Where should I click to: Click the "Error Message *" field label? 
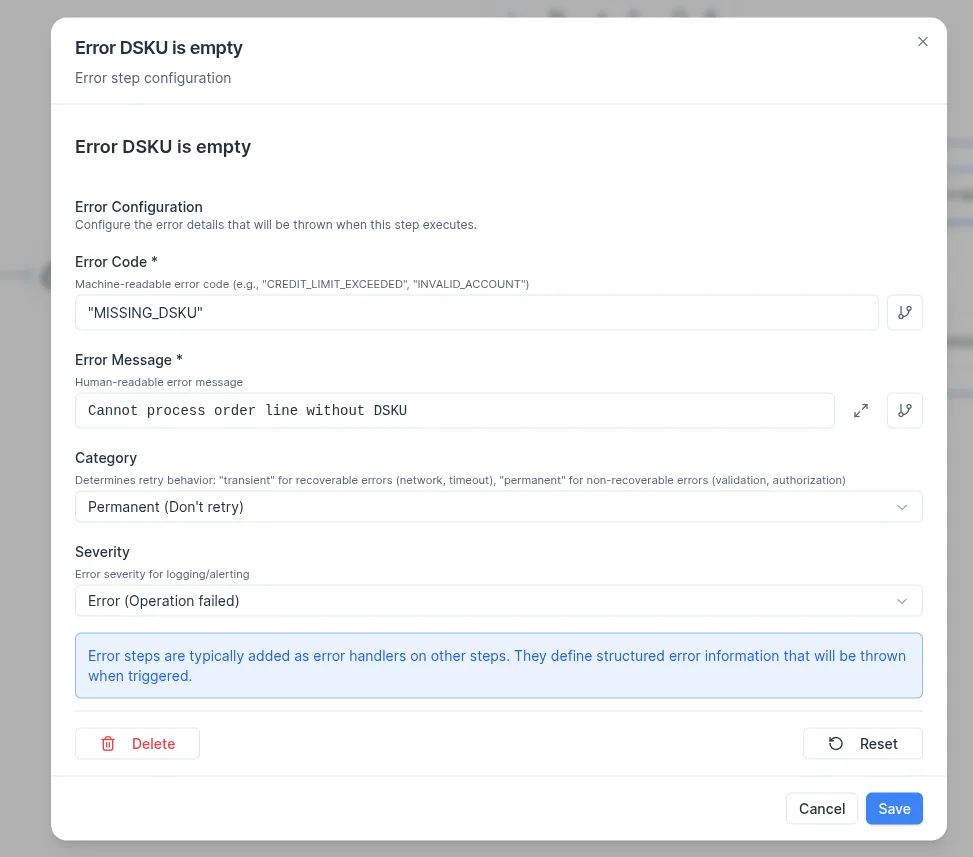[128, 360]
